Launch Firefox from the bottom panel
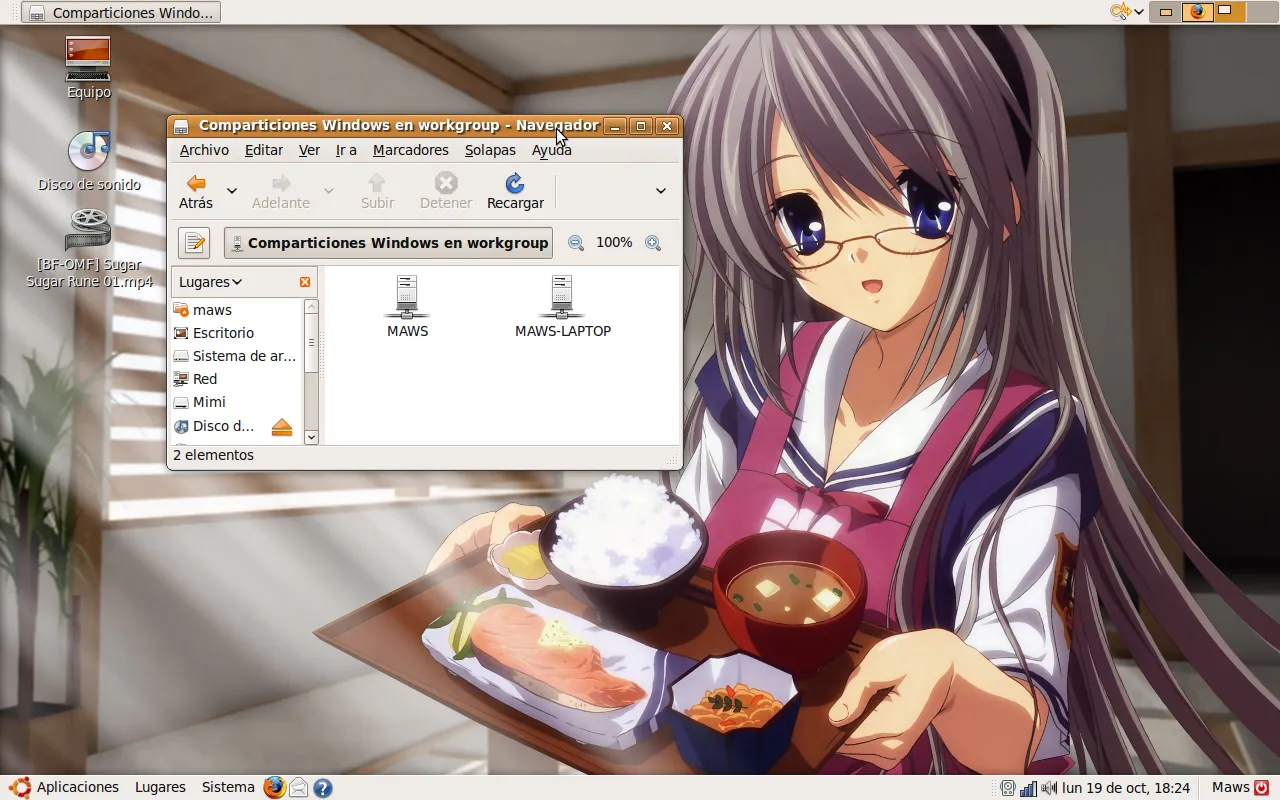This screenshot has width=1280, height=800. point(275,788)
